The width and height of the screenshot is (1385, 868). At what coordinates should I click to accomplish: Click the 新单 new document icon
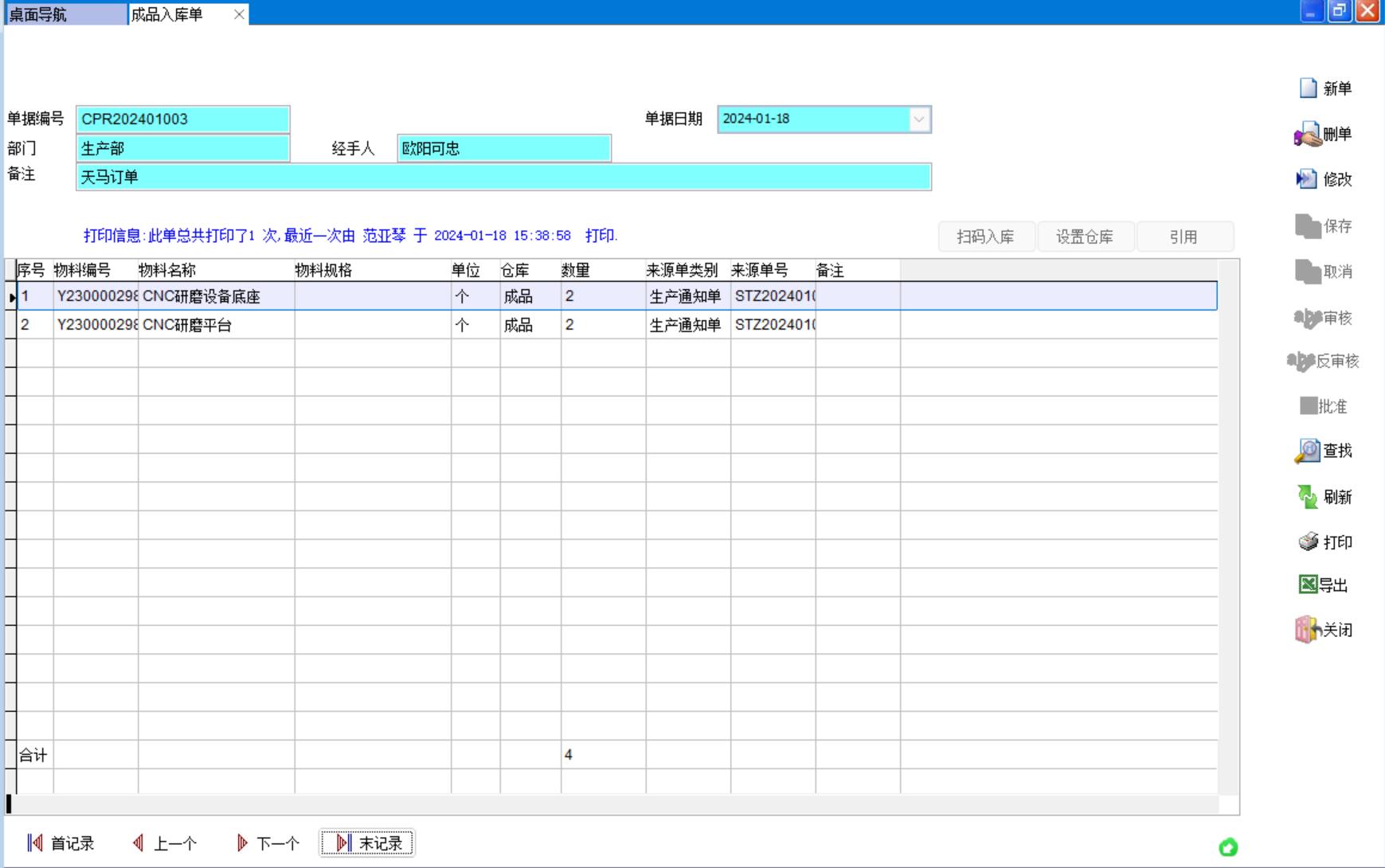[x=1309, y=88]
